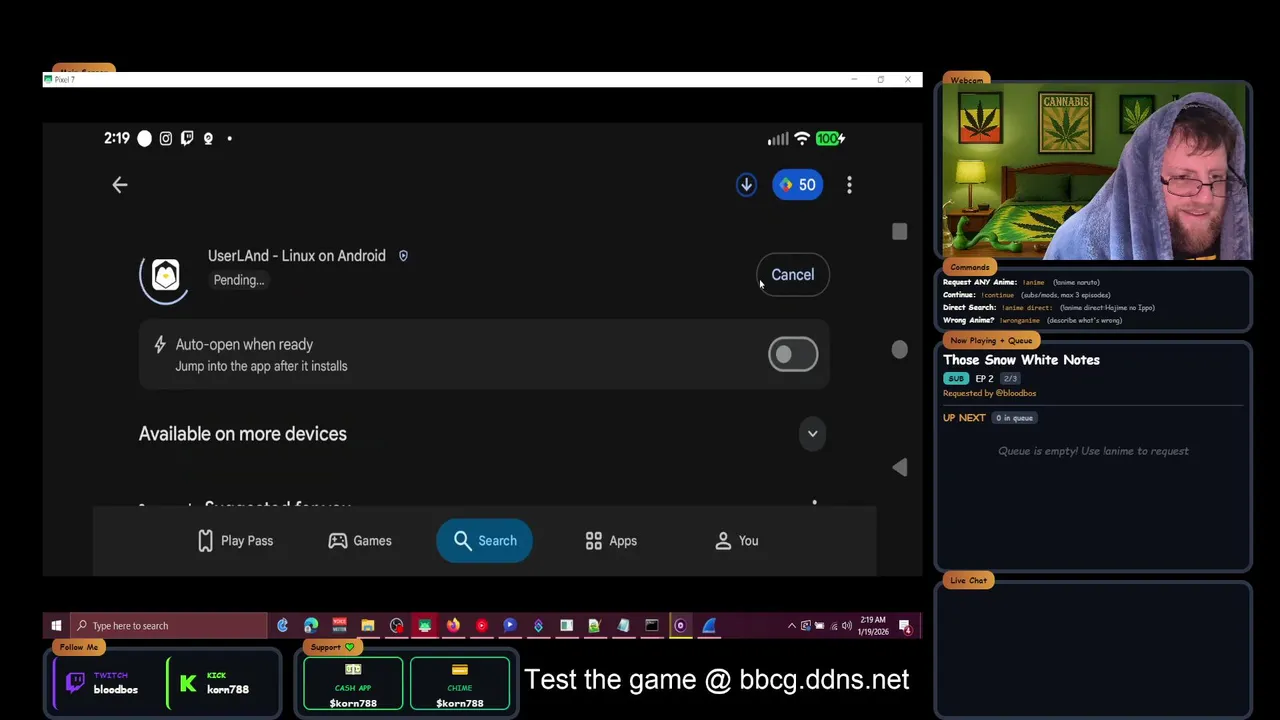Viewport: 1280px width, 720px height.
Task: Show hidden system tray icons chevron
Action: pos(792,626)
